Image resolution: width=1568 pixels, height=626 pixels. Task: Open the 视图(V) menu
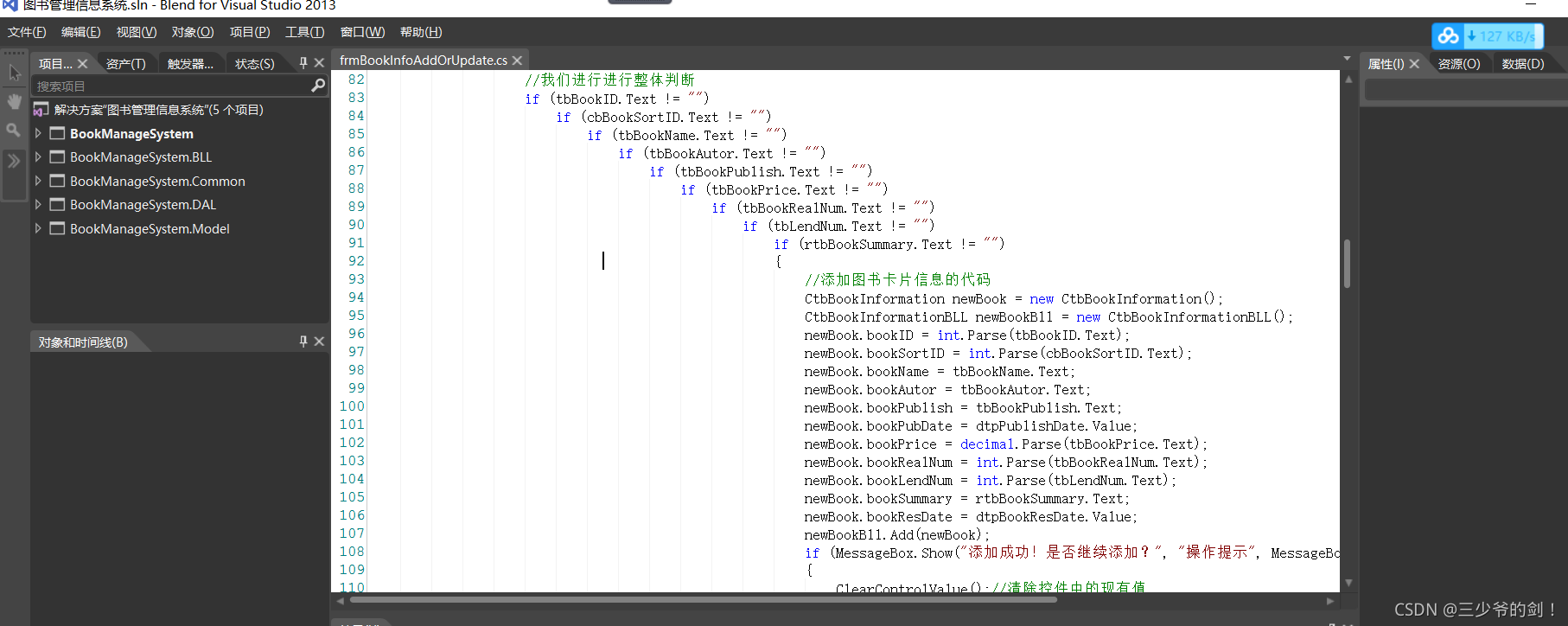[x=137, y=32]
